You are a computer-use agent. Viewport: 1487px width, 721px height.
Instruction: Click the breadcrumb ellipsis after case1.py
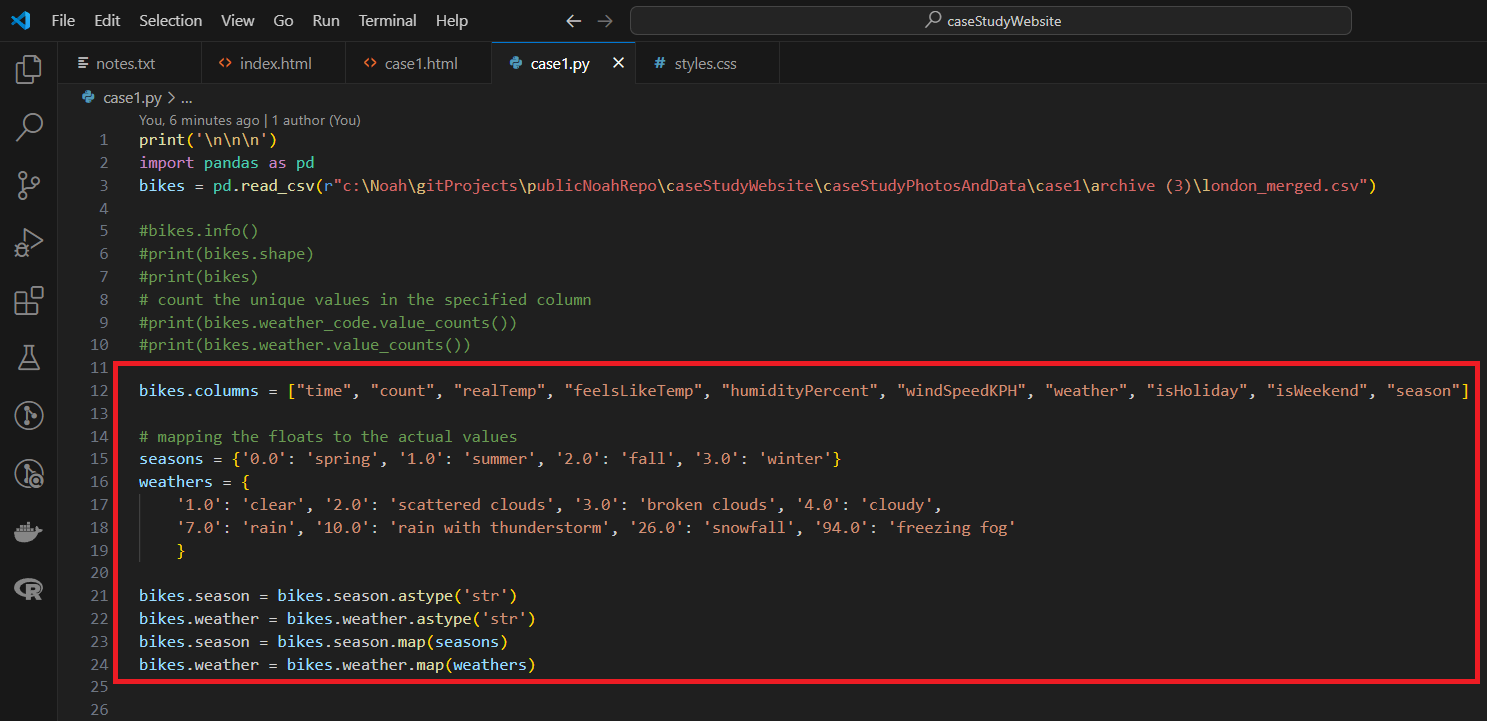(x=186, y=98)
